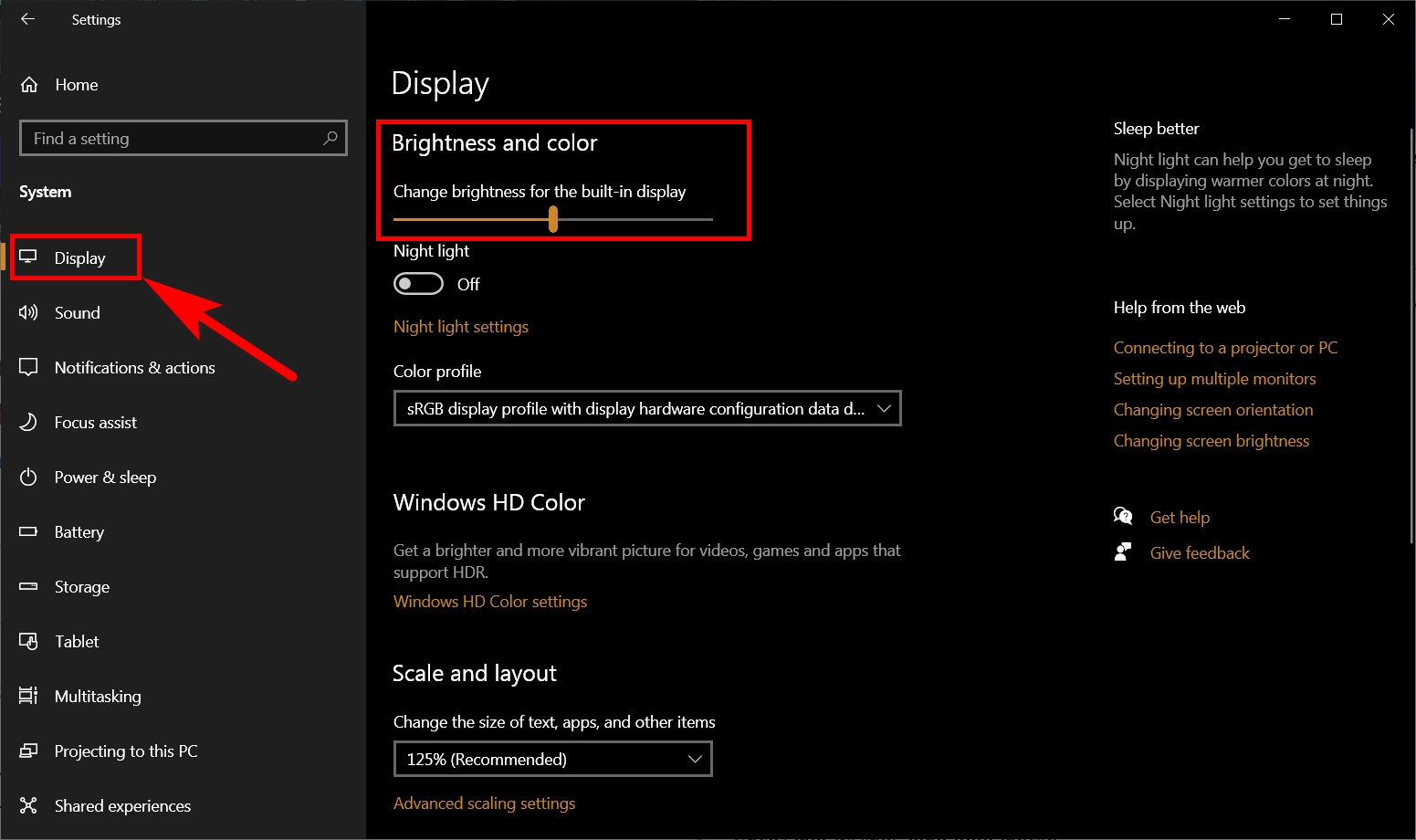Click the search magnifier icon
This screenshot has width=1416, height=840.
tap(330, 138)
